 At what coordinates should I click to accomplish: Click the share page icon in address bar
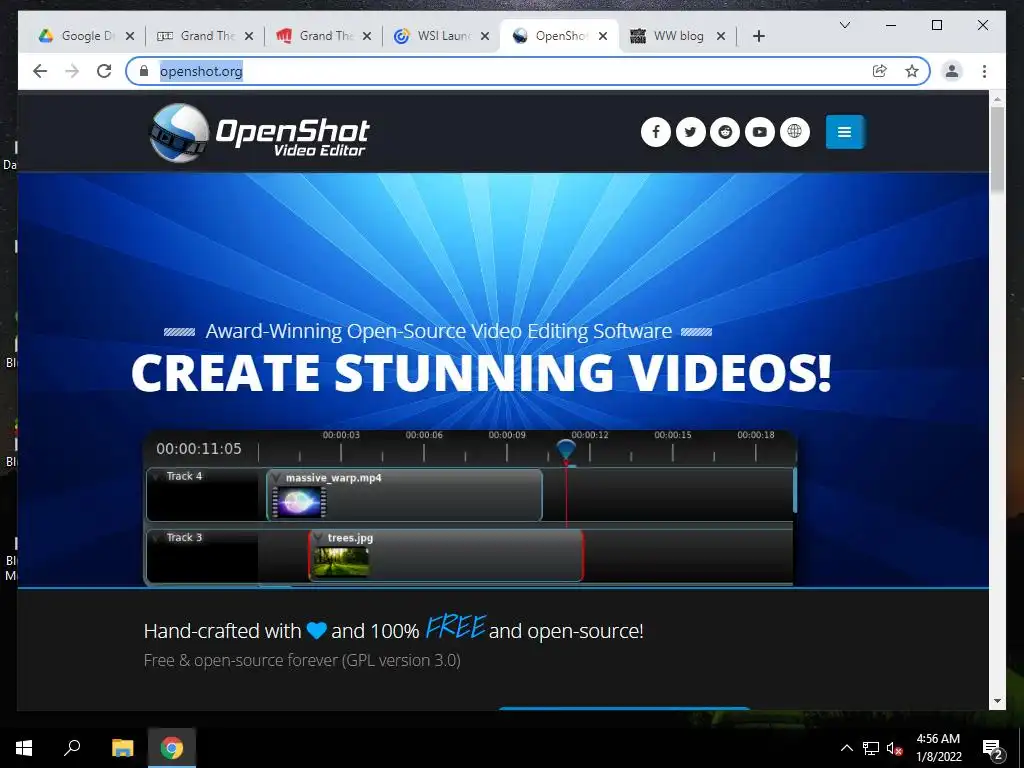coord(880,71)
